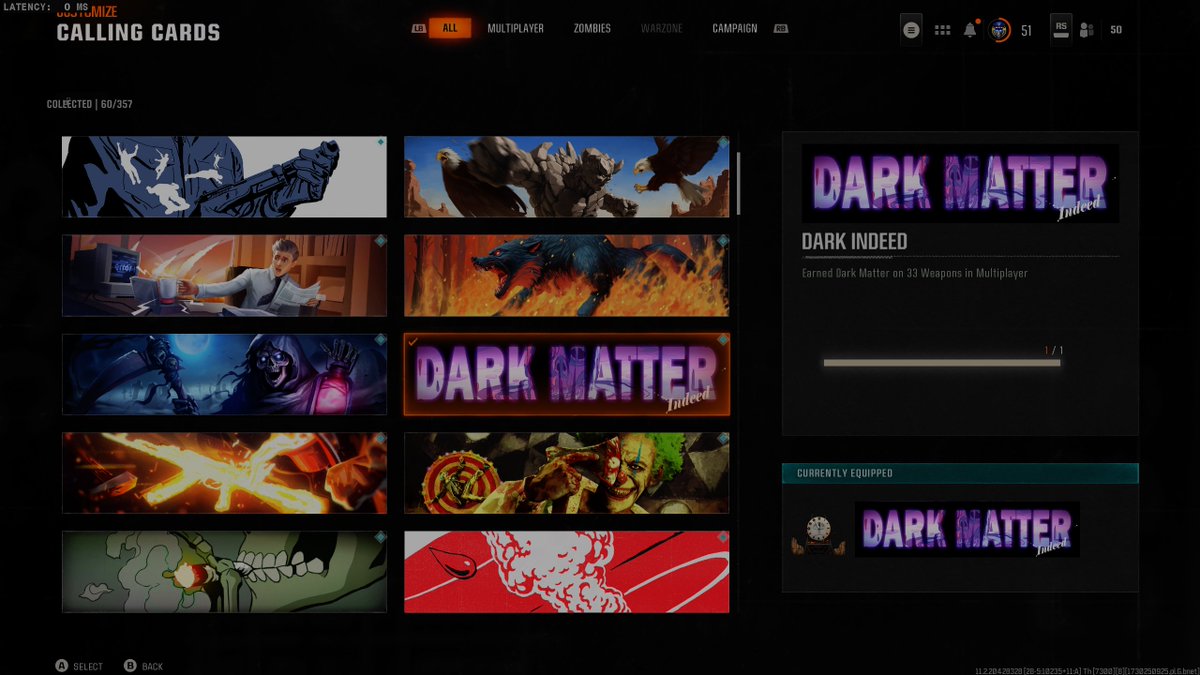Click the Dark Indeed title text

(x=855, y=242)
